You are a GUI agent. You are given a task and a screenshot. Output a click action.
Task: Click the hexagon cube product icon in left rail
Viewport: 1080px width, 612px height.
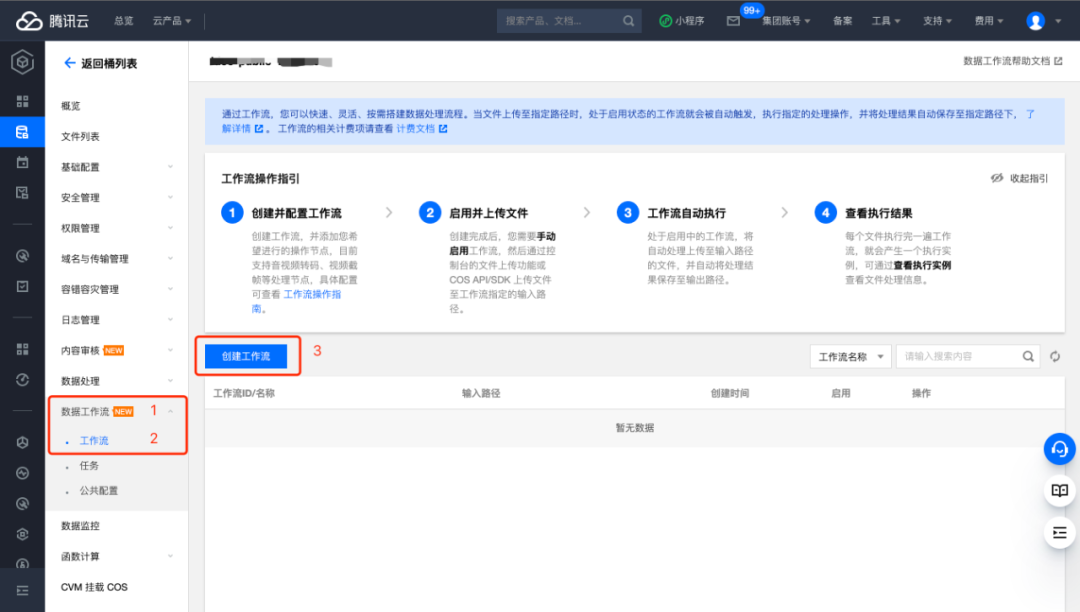click(x=23, y=63)
